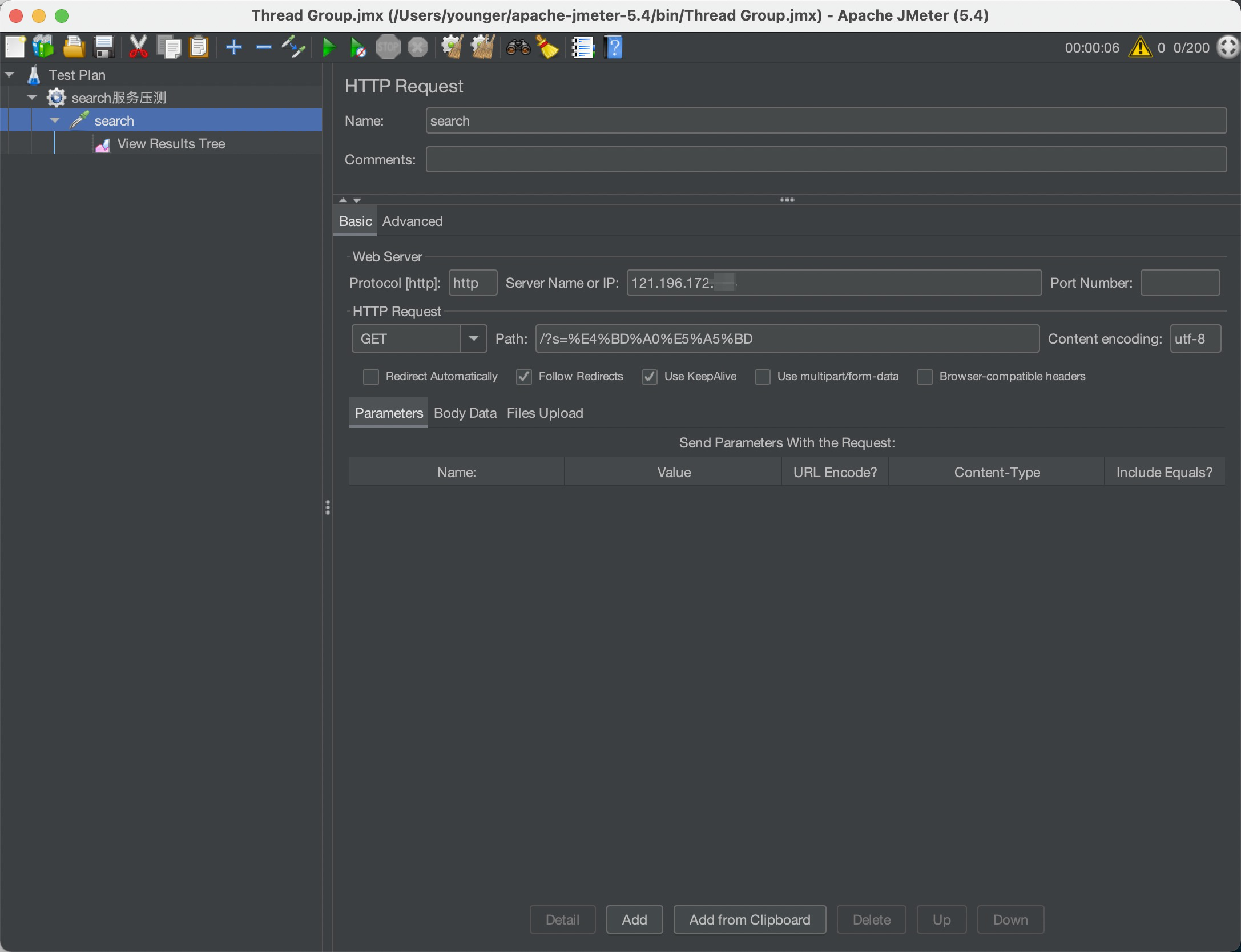The image size is (1241, 952).
Task: Collapse the search服务压测 thread group node
Action: click(x=33, y=98)
